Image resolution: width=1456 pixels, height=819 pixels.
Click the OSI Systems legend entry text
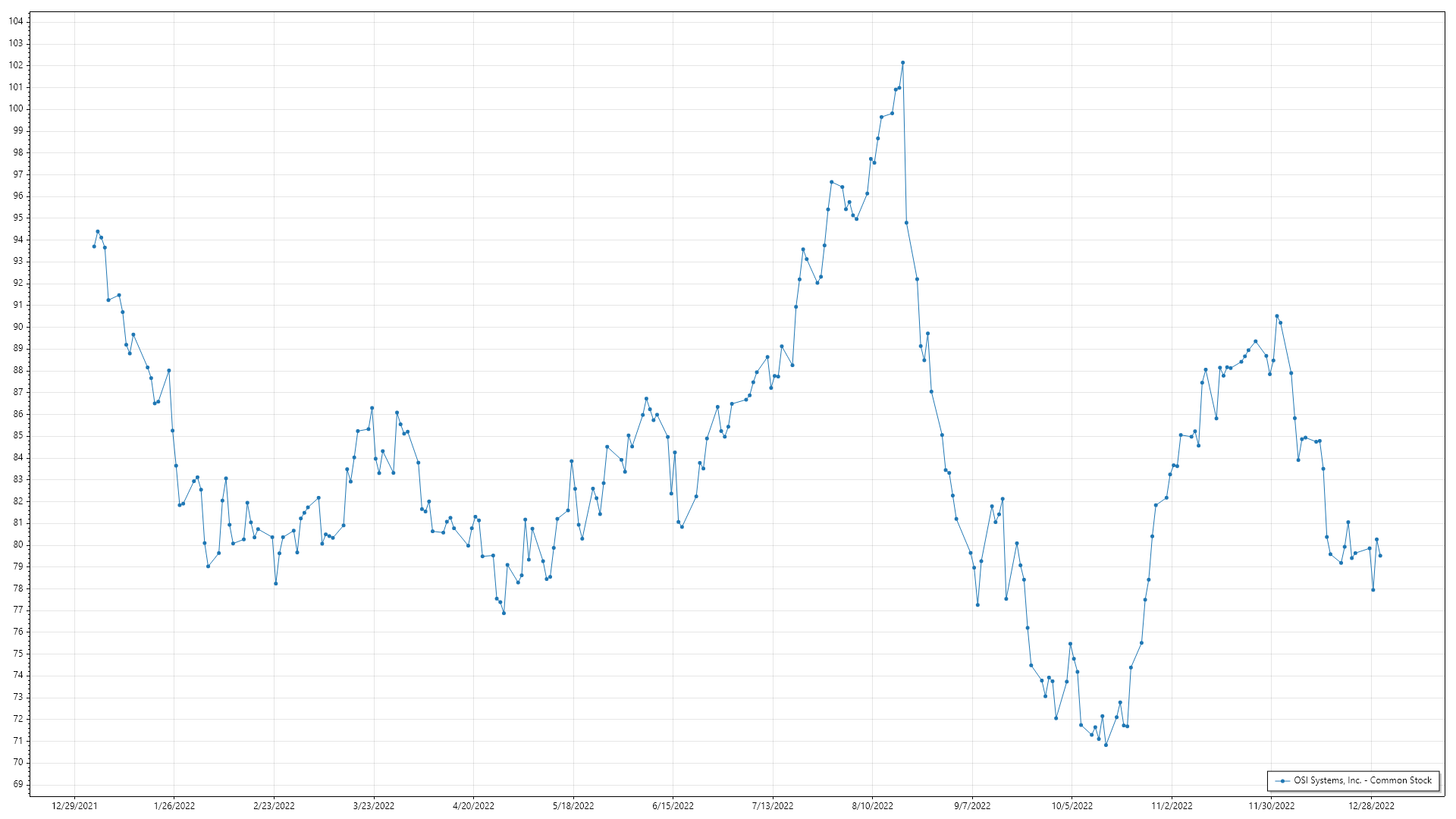pos(1362,780)
